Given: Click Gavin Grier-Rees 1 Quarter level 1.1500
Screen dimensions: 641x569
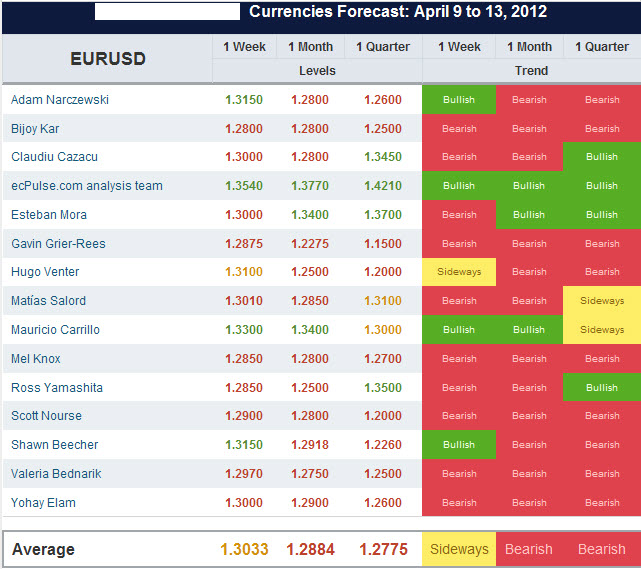Looking at the screenshot, I should coord(383,244).
